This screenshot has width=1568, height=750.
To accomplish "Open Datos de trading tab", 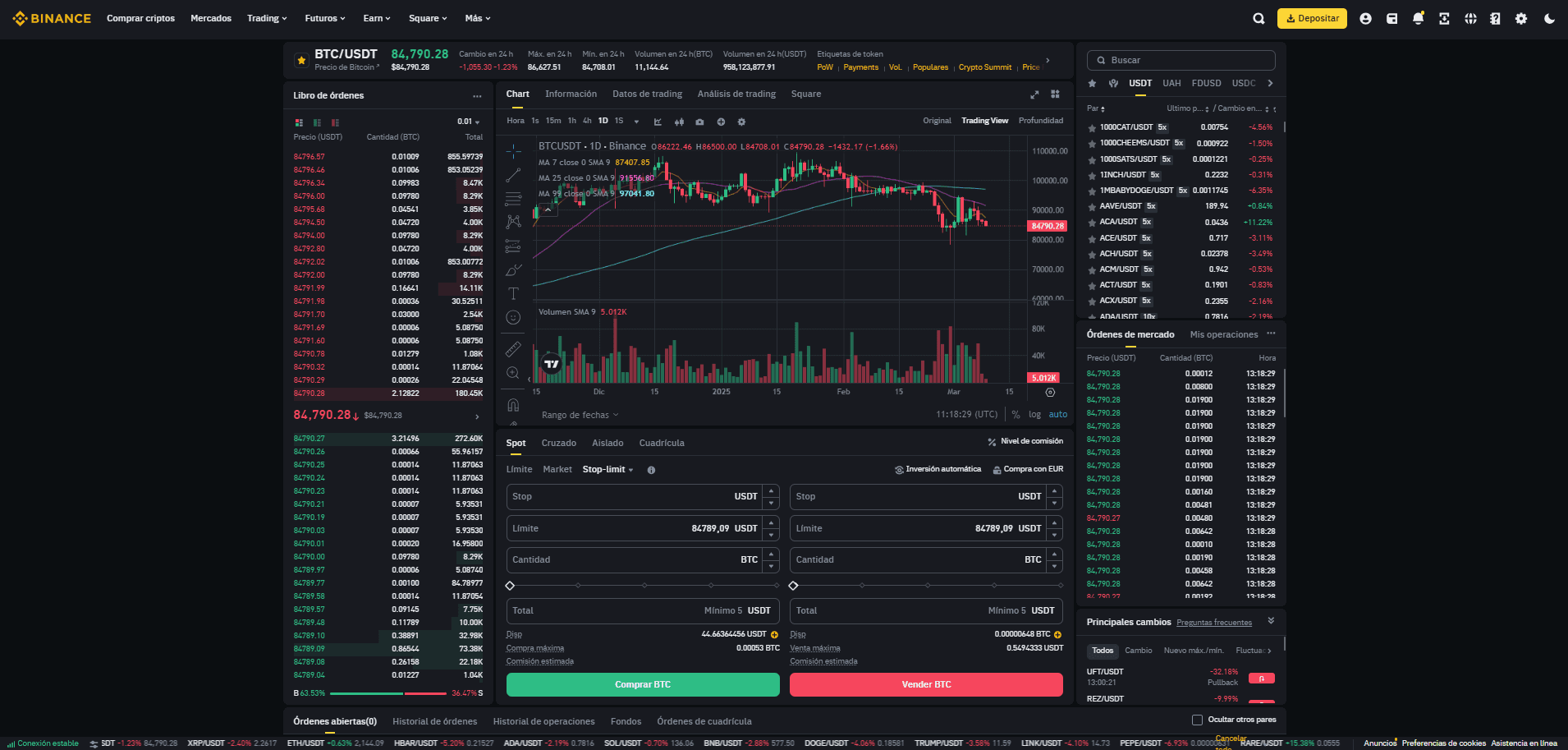I will (x=647, y=94).
